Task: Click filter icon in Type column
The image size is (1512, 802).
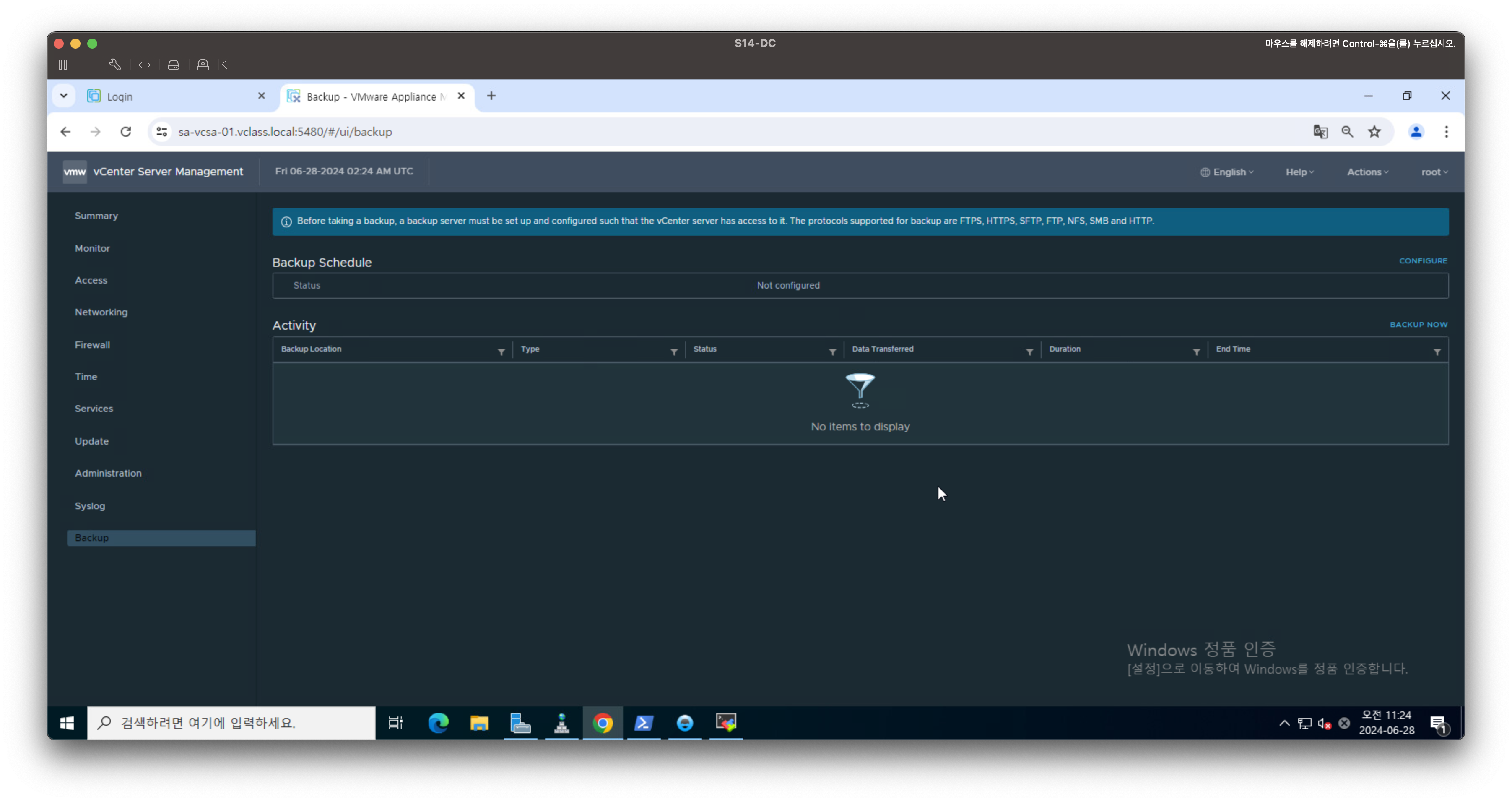Action: [x=674, y=352]
